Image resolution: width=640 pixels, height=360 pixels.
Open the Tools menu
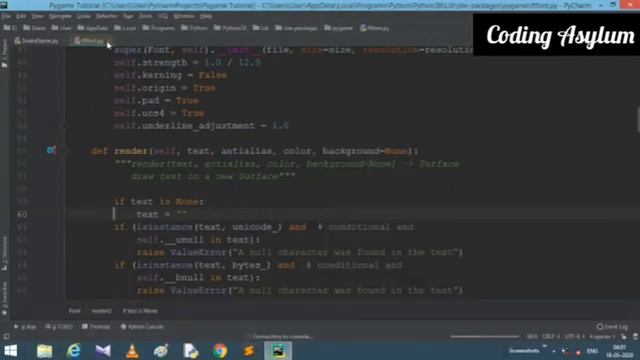[145, 16]
